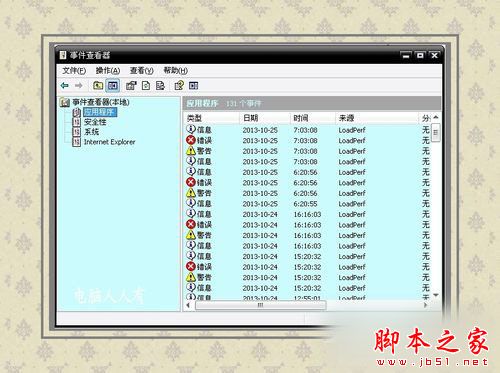Image resolution: width=500 pixels, height=373 pixels.
Task: Open the 操作(A) menu
Action: pos(108,71)
